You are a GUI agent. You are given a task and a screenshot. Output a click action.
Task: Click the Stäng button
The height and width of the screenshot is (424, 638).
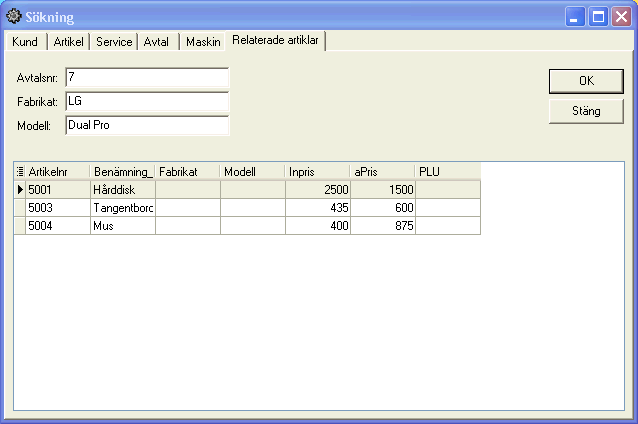585,111
